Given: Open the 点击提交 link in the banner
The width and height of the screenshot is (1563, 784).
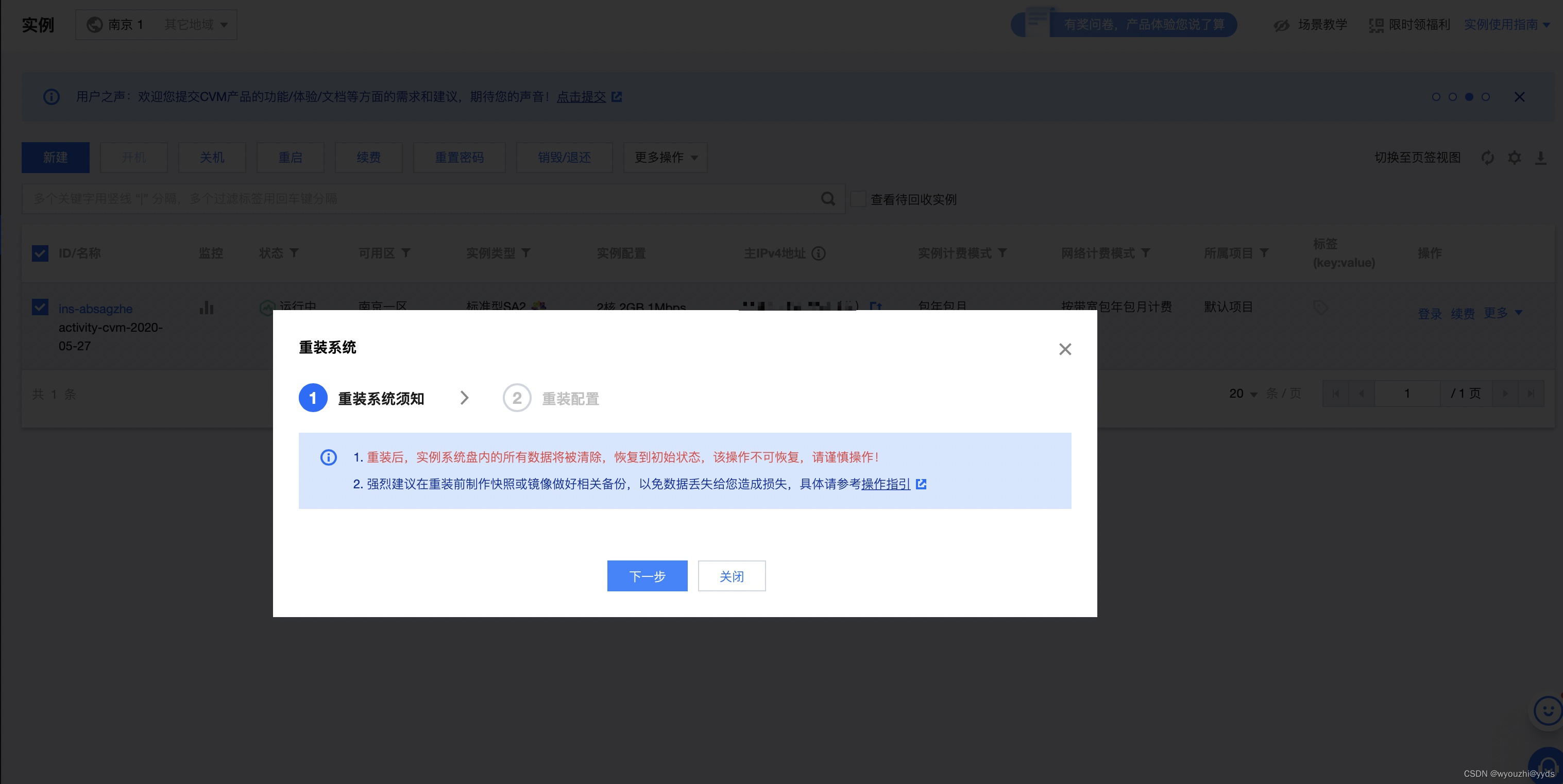Looking at the screenshot, I should [581, 96].
